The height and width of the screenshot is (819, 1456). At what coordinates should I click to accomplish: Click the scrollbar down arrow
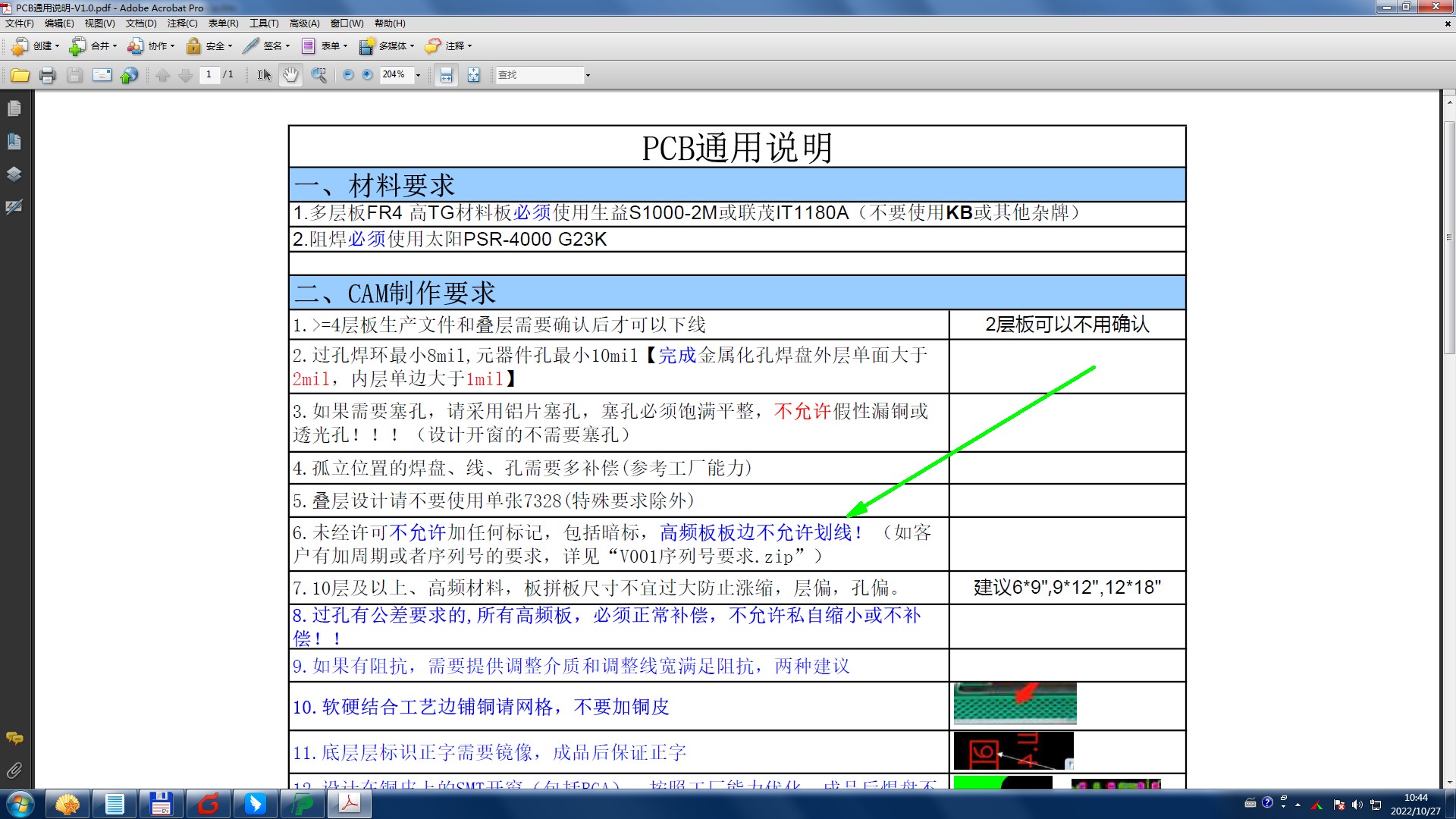(x=1448, y=783)
